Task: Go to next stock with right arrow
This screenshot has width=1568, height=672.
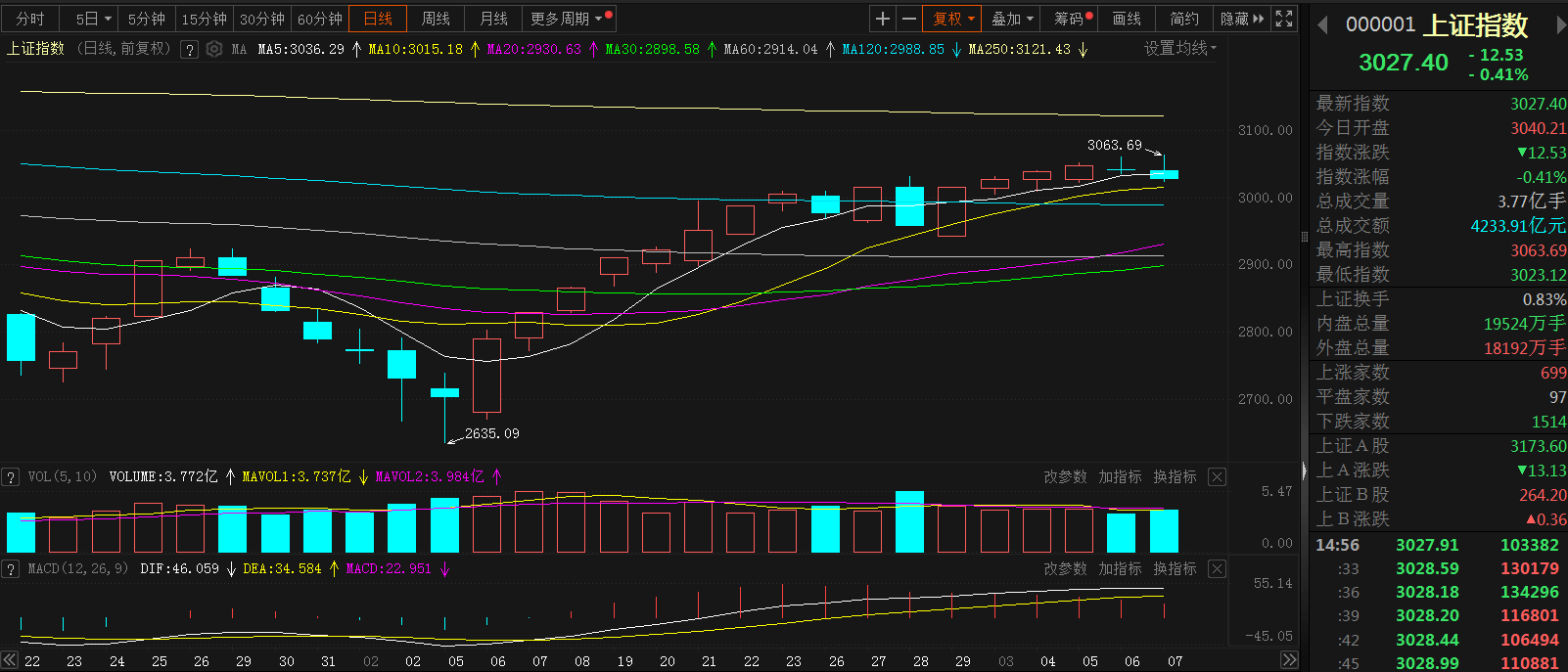Action: click(x=1560, y=25)
